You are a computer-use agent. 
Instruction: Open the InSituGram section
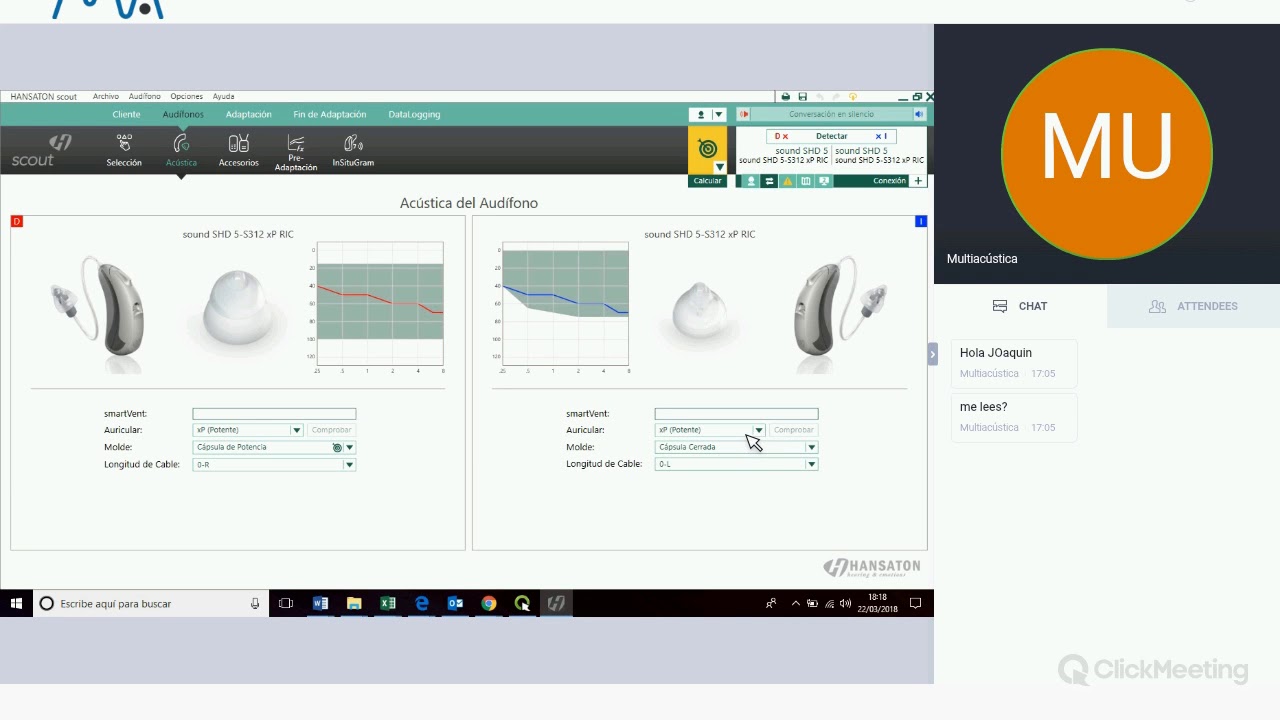(x=353, y=150)
